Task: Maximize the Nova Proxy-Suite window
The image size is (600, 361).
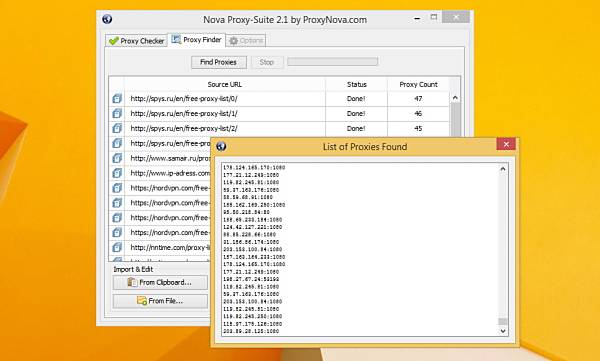Action: [x=434, y=17]
